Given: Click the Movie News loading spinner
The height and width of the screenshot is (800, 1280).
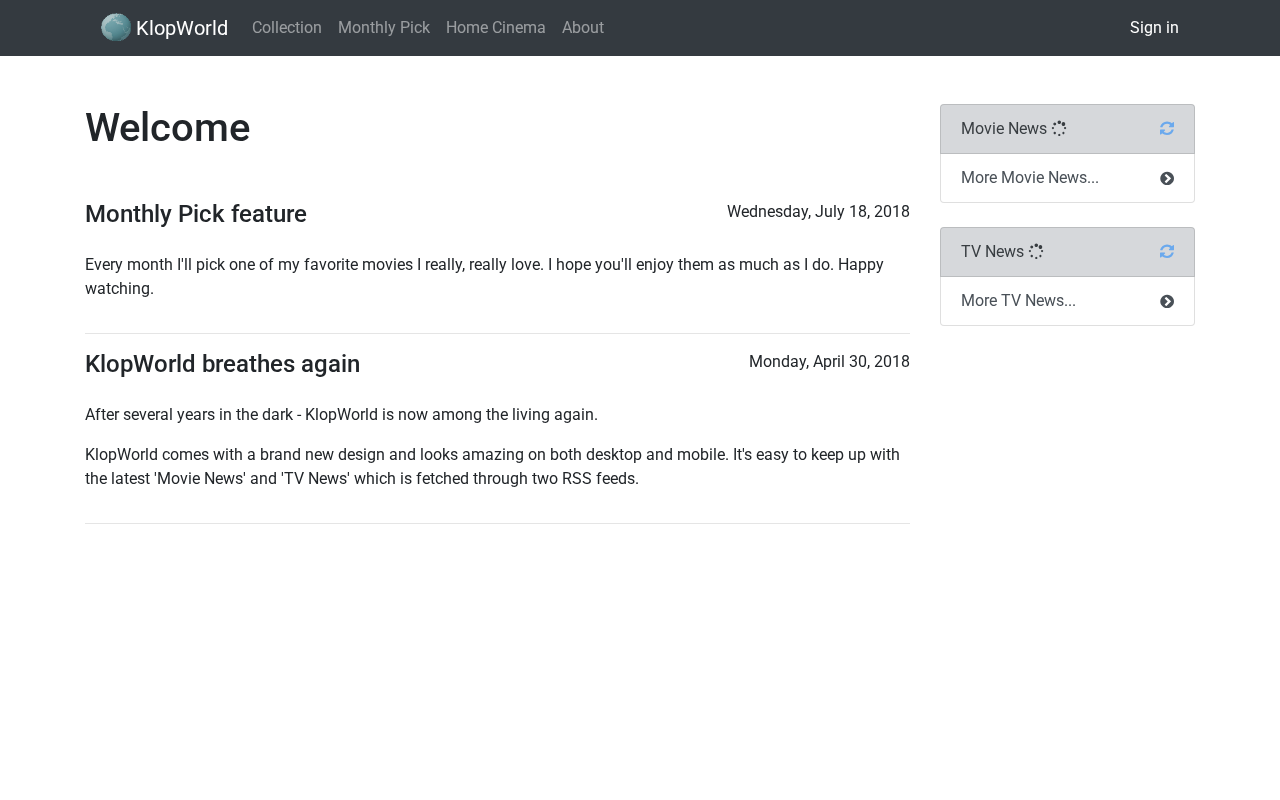Looking at the screenshot, I should (x=1059, y=129).
